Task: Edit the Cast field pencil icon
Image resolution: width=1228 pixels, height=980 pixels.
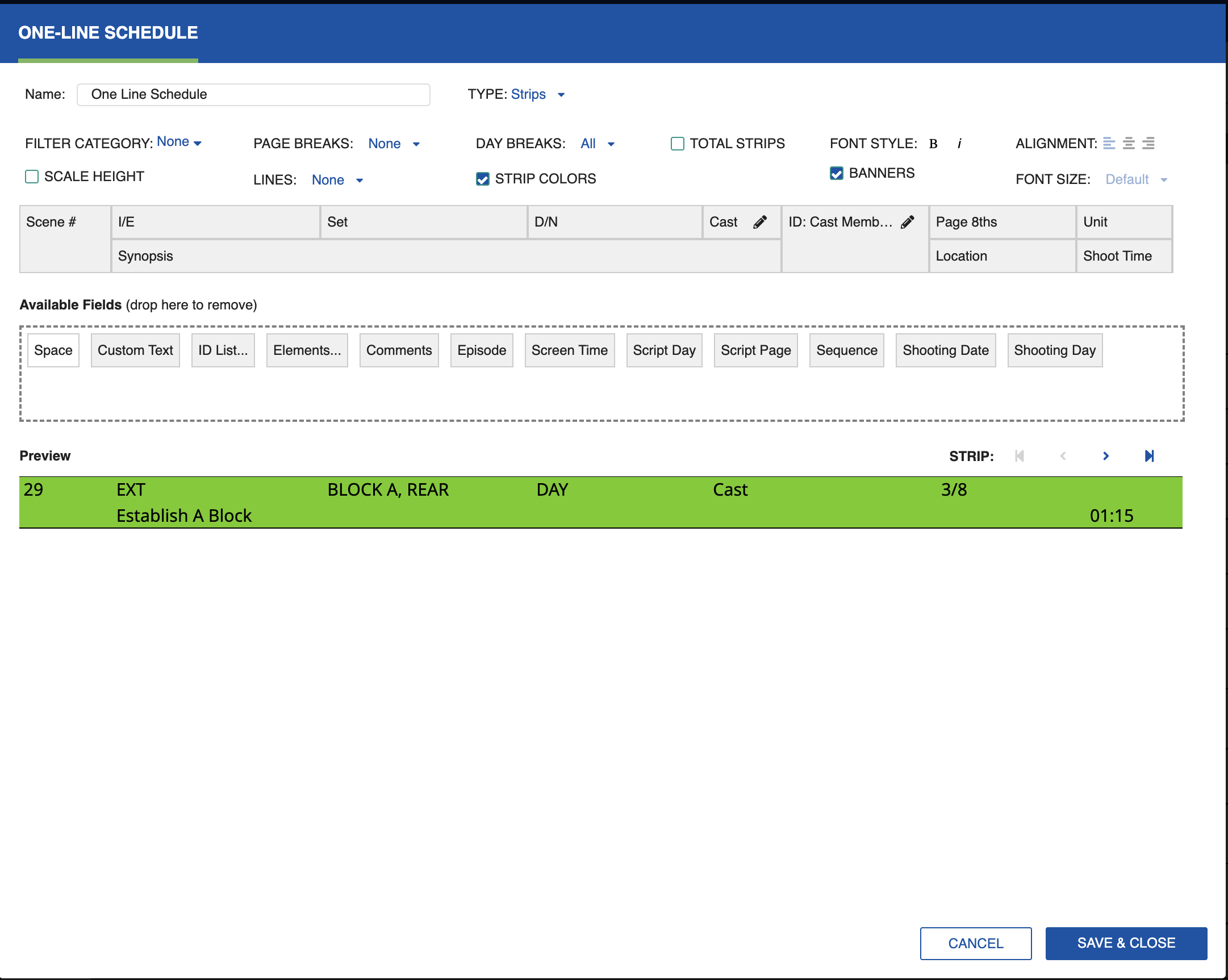Action: [x=760, y=222]
